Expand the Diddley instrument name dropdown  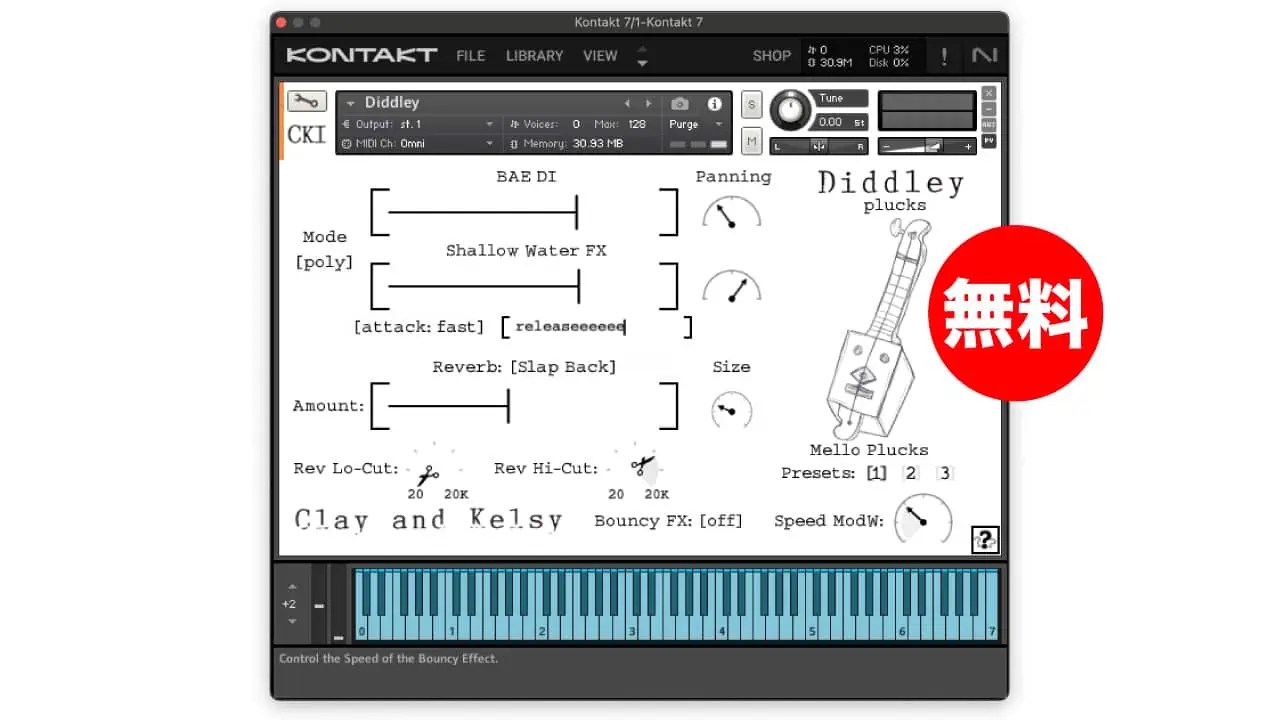point(352,103)
